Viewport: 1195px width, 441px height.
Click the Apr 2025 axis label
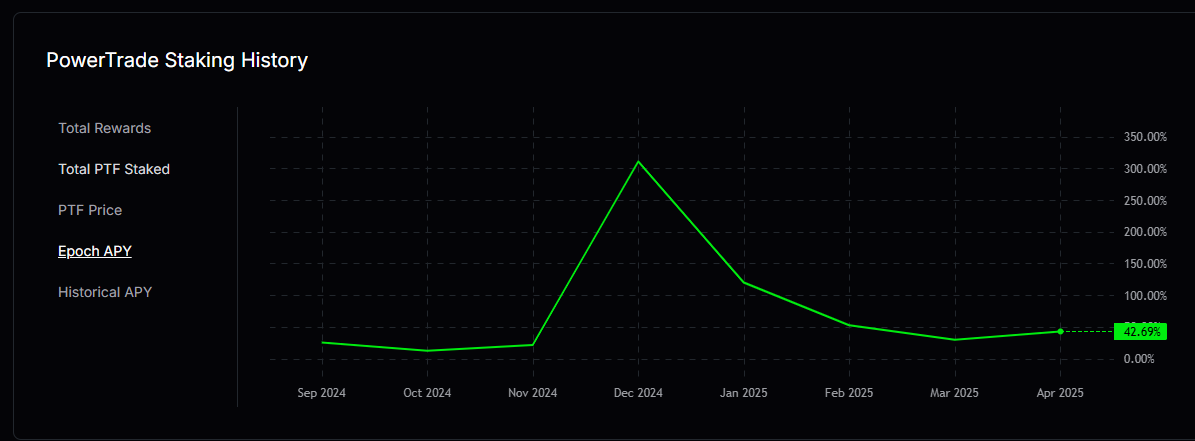[x=1060, y=393]
